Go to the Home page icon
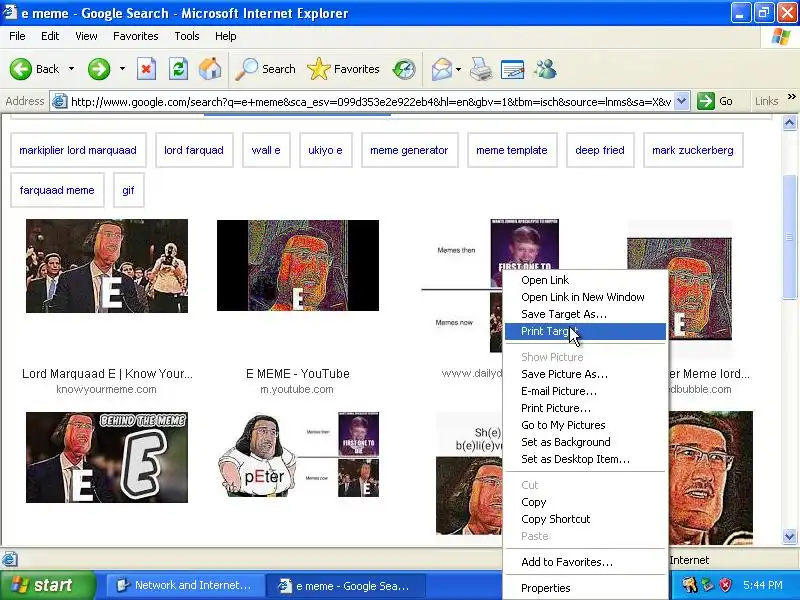Screen dimensions: 800x600 210,69
